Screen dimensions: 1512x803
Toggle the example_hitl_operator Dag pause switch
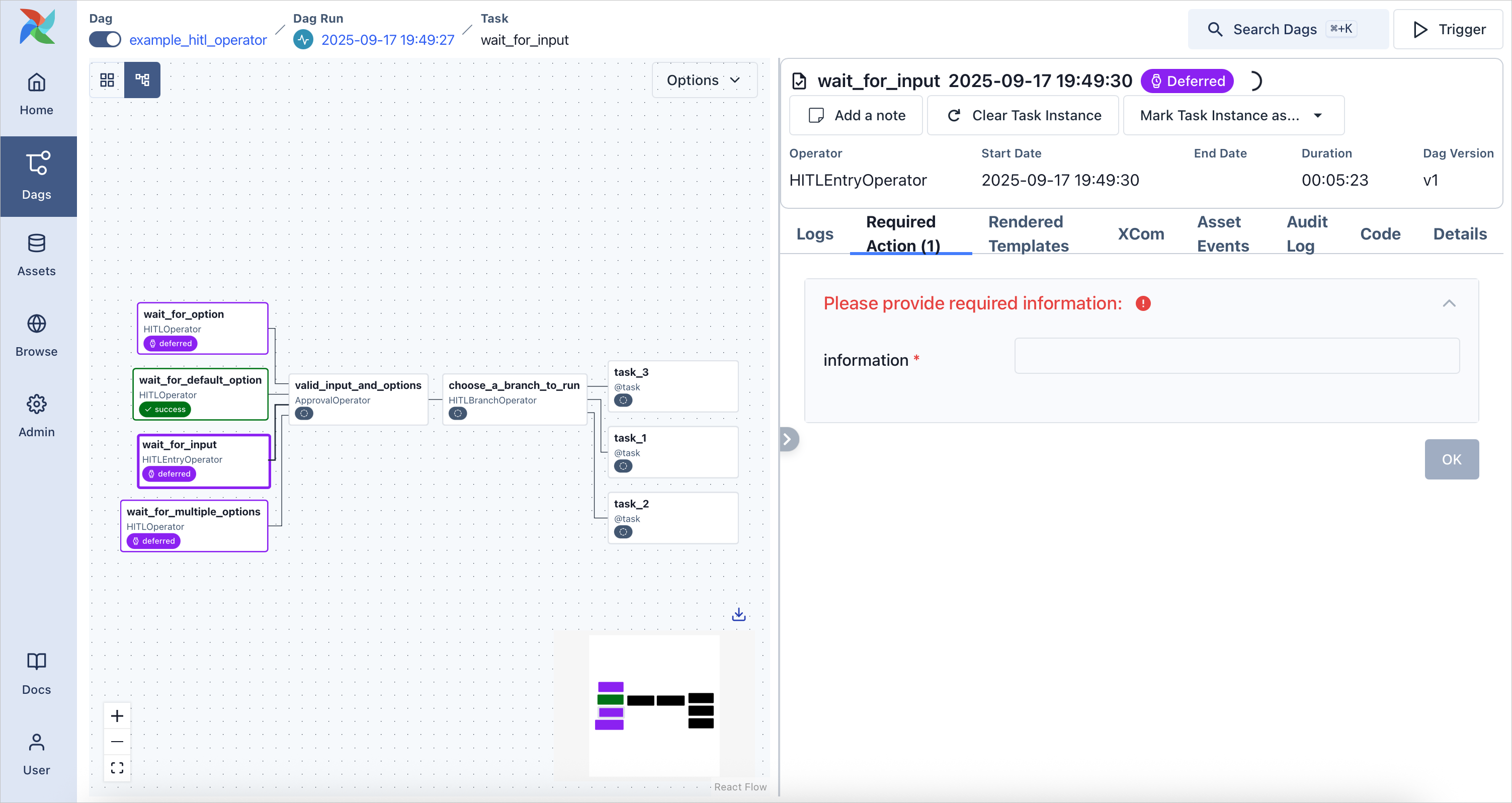tap(105, 39)
